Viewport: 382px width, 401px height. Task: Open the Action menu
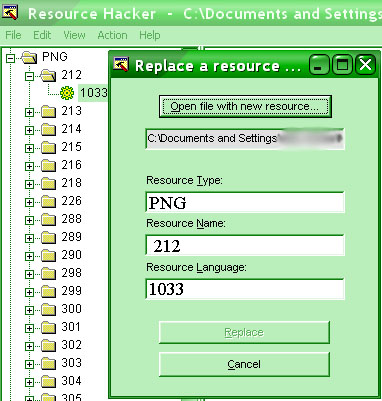click(112, 35)
